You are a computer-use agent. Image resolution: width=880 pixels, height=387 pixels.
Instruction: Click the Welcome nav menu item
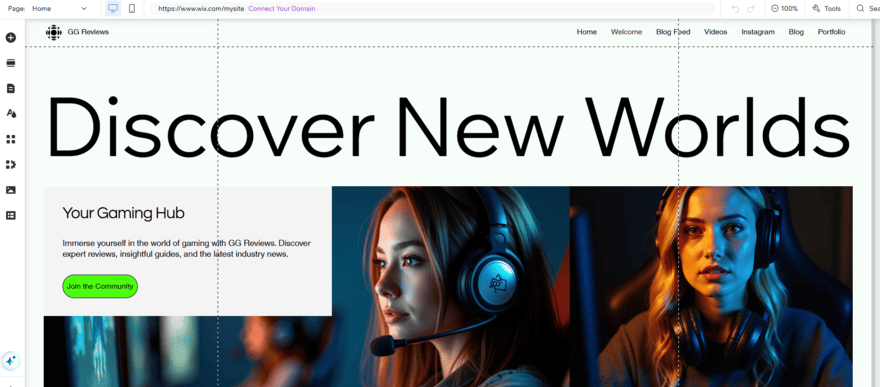[626, 32]
